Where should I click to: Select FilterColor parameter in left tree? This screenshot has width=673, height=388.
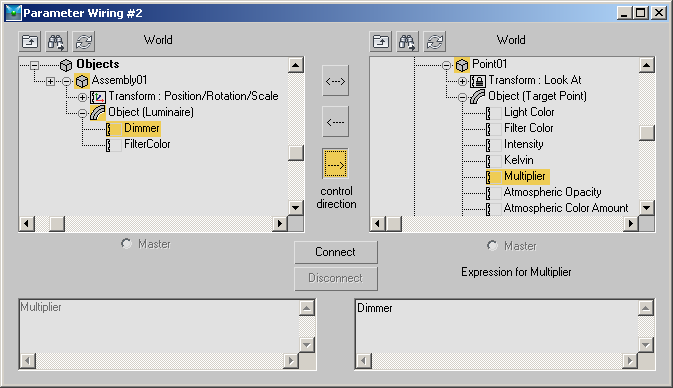tap(147, 144)
